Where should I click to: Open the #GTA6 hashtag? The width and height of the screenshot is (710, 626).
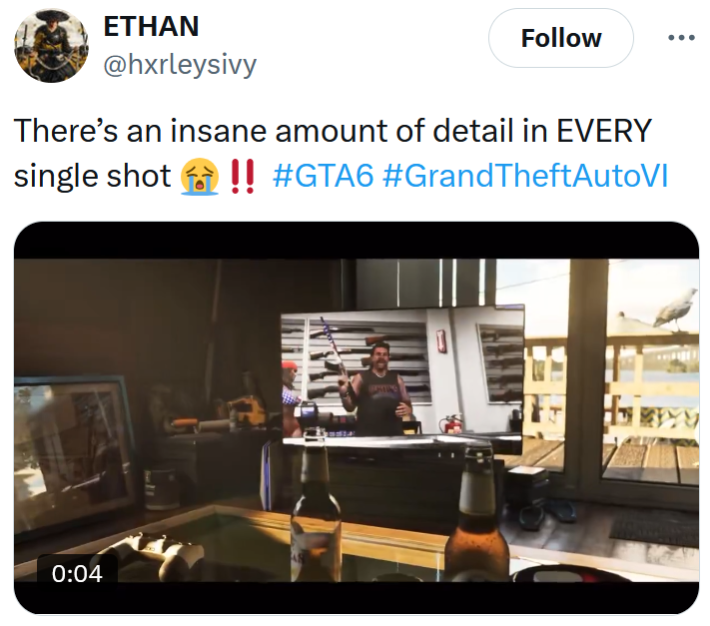coord(323,176)
